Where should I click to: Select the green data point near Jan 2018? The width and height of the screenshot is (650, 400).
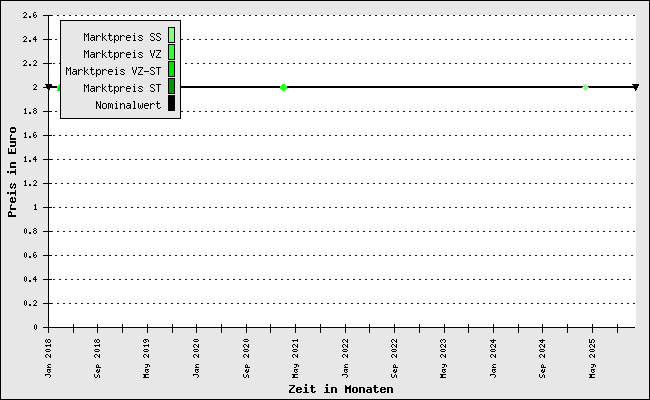coord(59,88)
